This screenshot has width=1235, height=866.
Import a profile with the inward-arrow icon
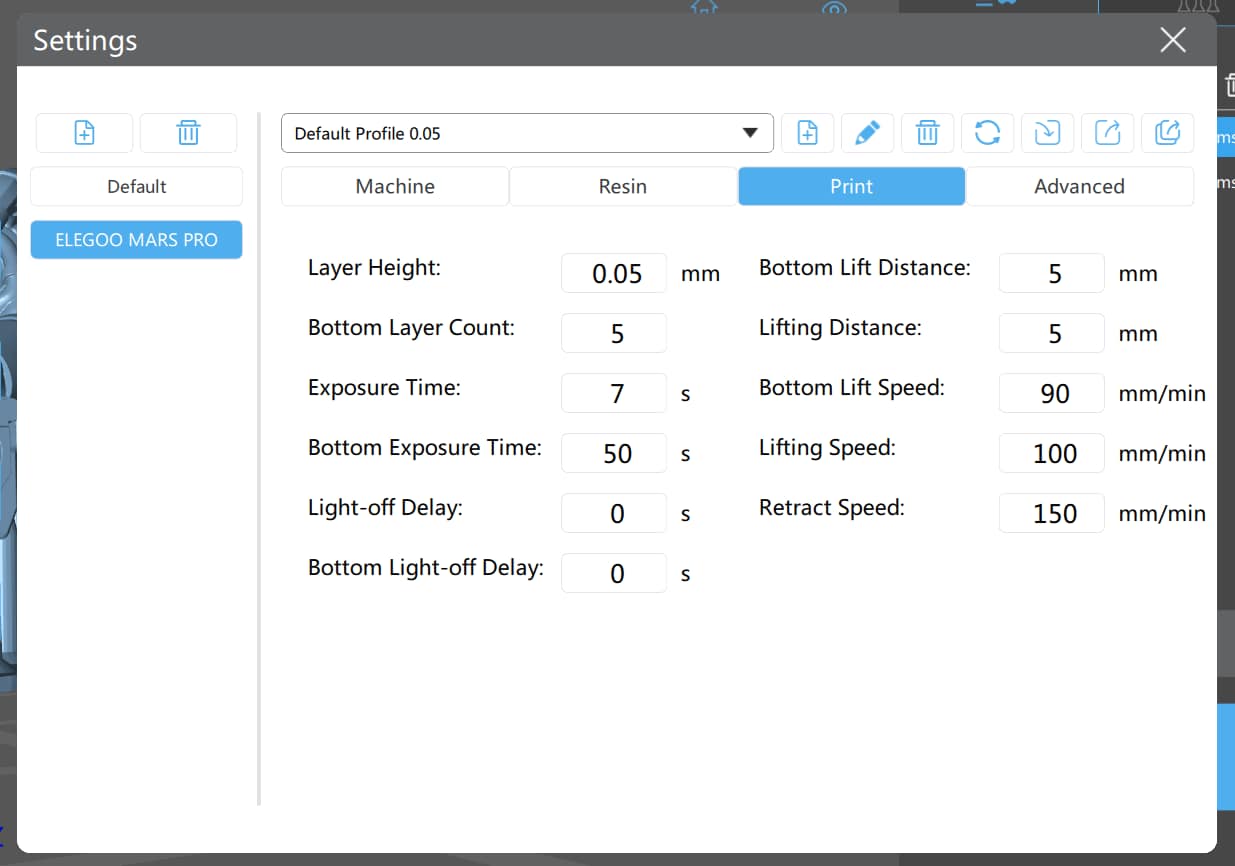tap(1047, 133)
